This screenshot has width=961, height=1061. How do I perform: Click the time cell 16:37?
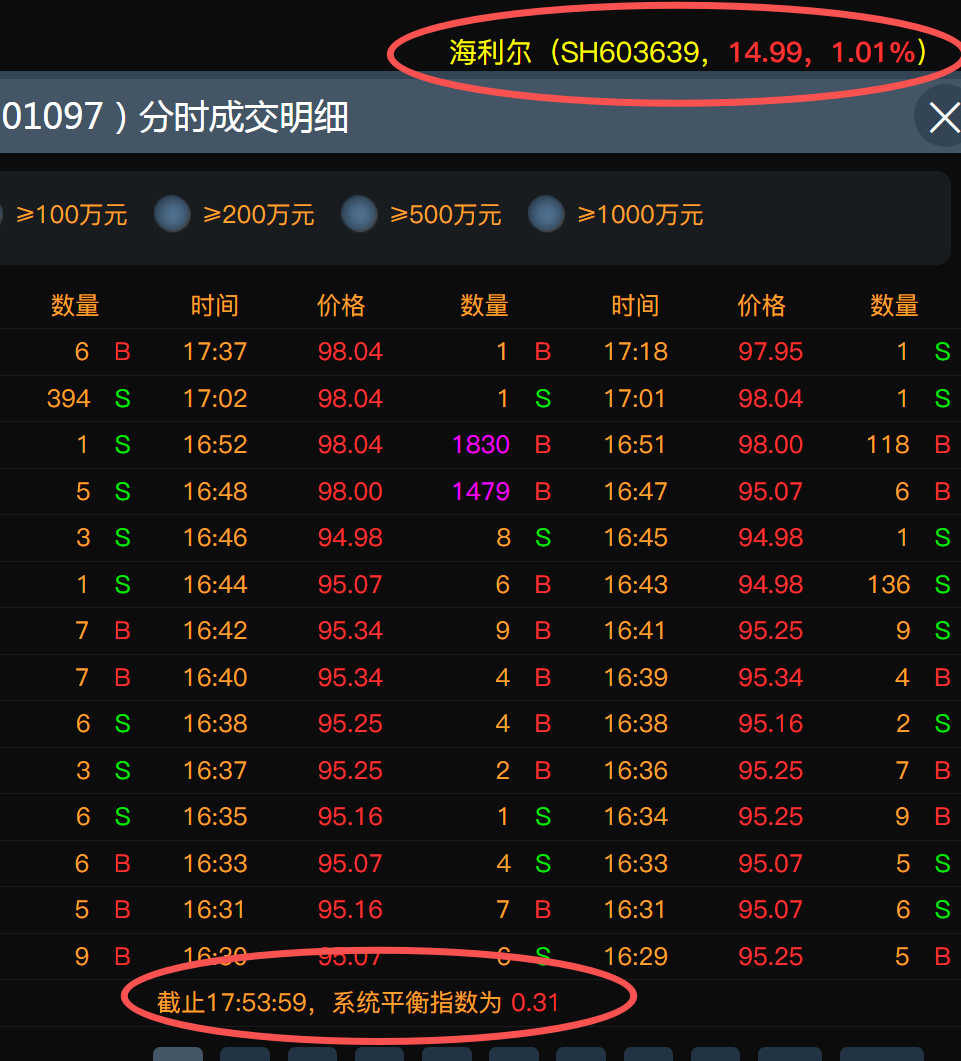click(215, 770)
